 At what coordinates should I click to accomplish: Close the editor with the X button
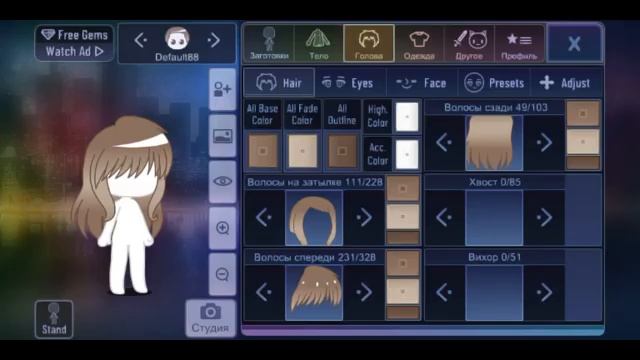tap(574, 43)
